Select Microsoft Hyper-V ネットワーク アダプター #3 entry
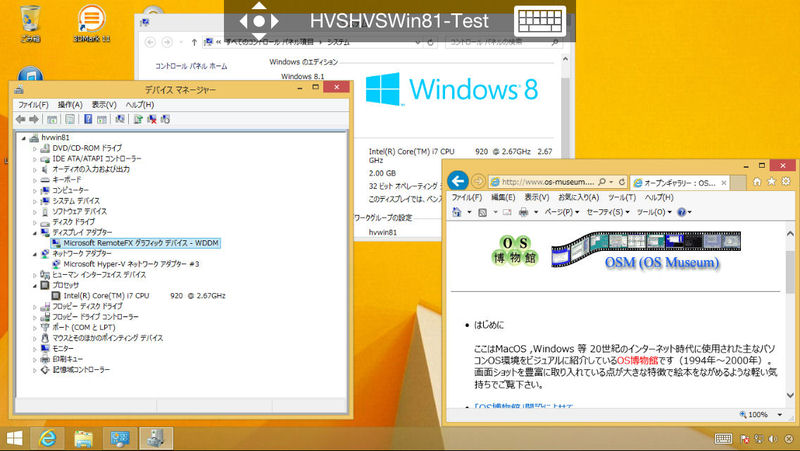Image resolution: width=800 pixels, height=451 pixels. pyautogui.click(x=126, y=264)
